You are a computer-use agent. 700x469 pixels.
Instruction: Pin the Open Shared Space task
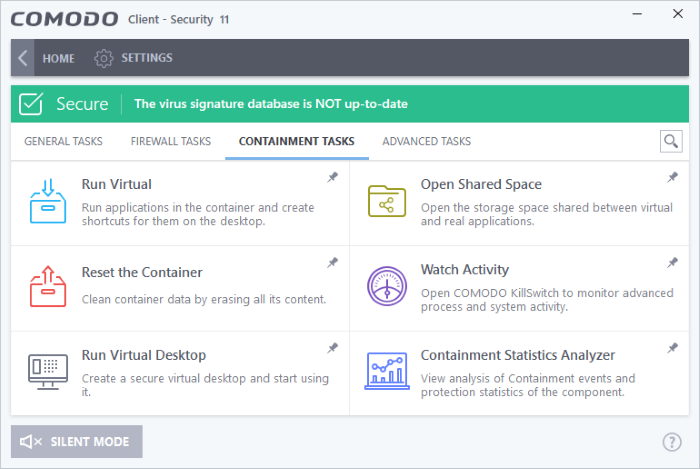point(672,177)
